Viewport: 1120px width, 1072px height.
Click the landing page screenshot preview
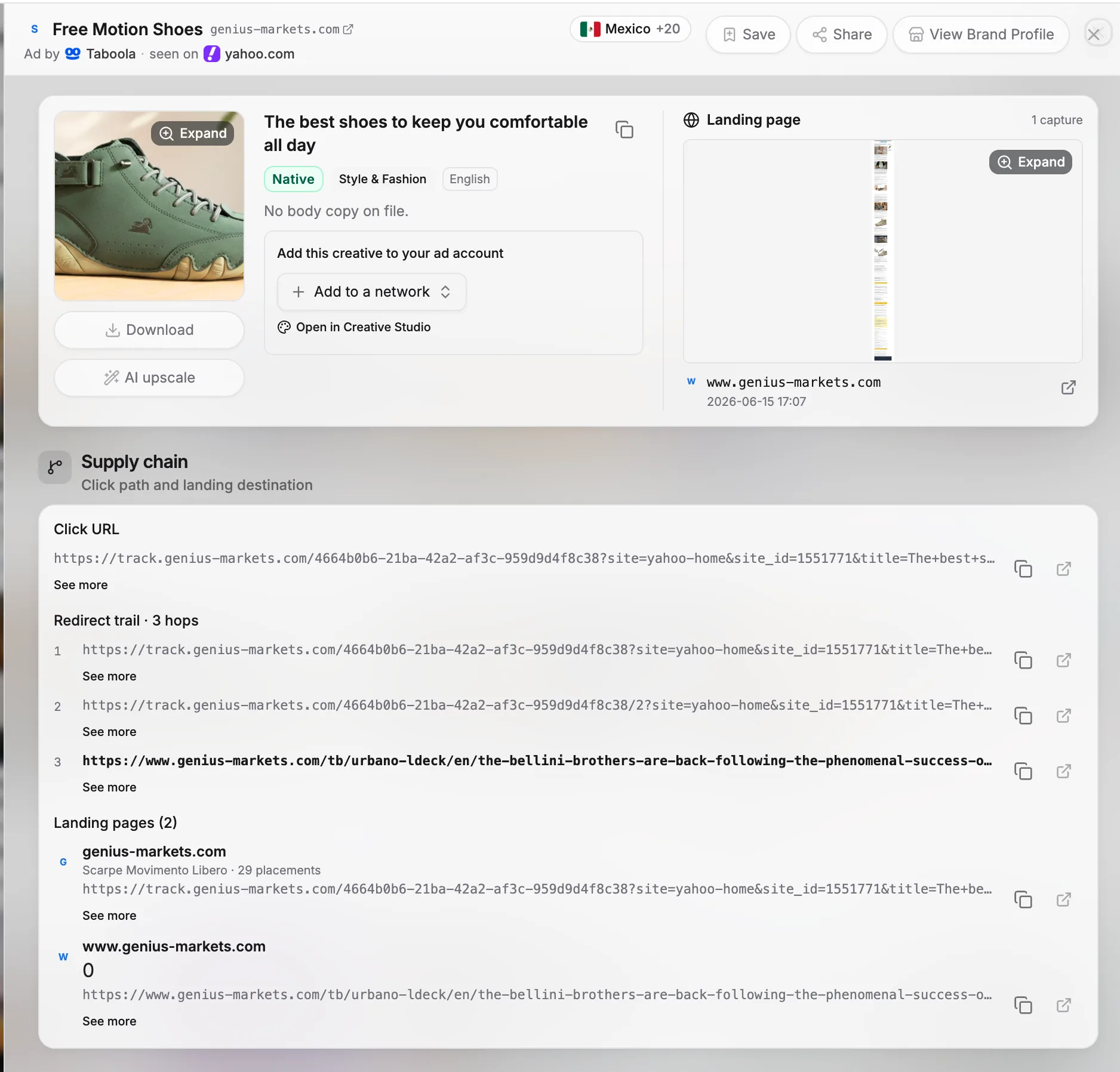click(882, 251)
